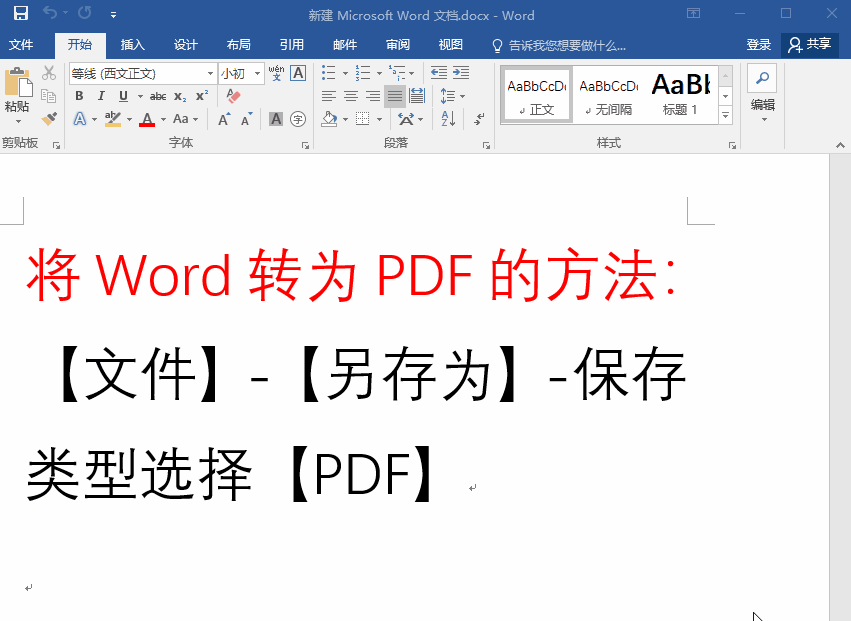851x621 pixels.
Task: Switch to the 插入 tab
Action: (x=132, y=45)
